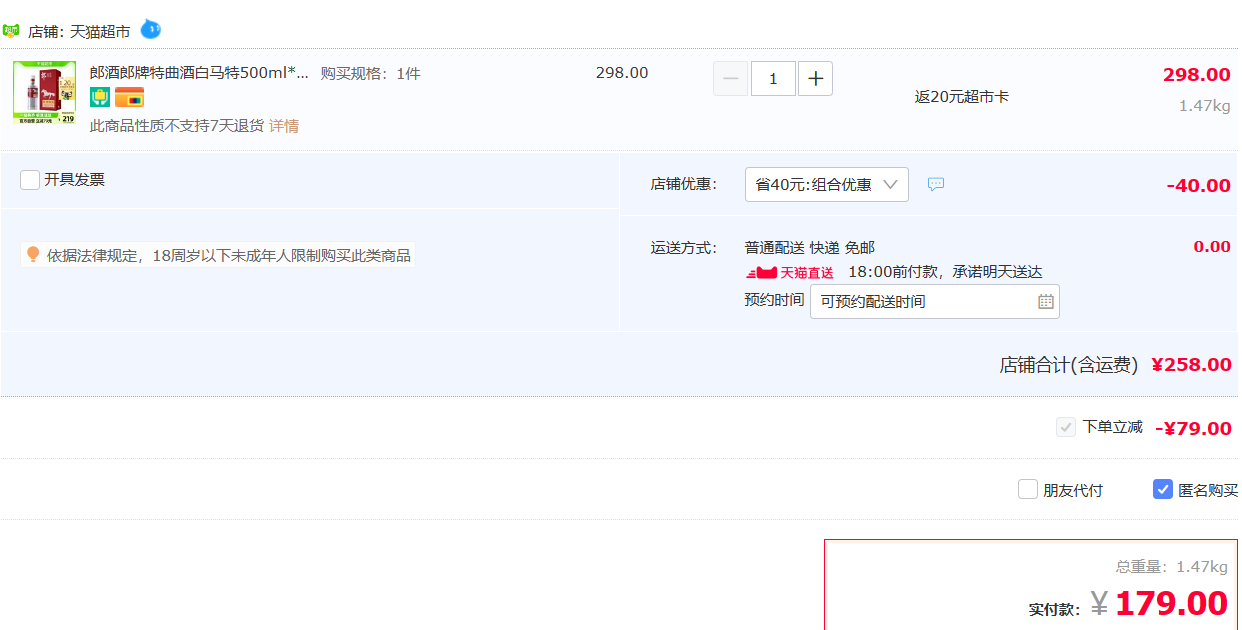Toggle the 下单立减 checkbox

(1066, 427)
